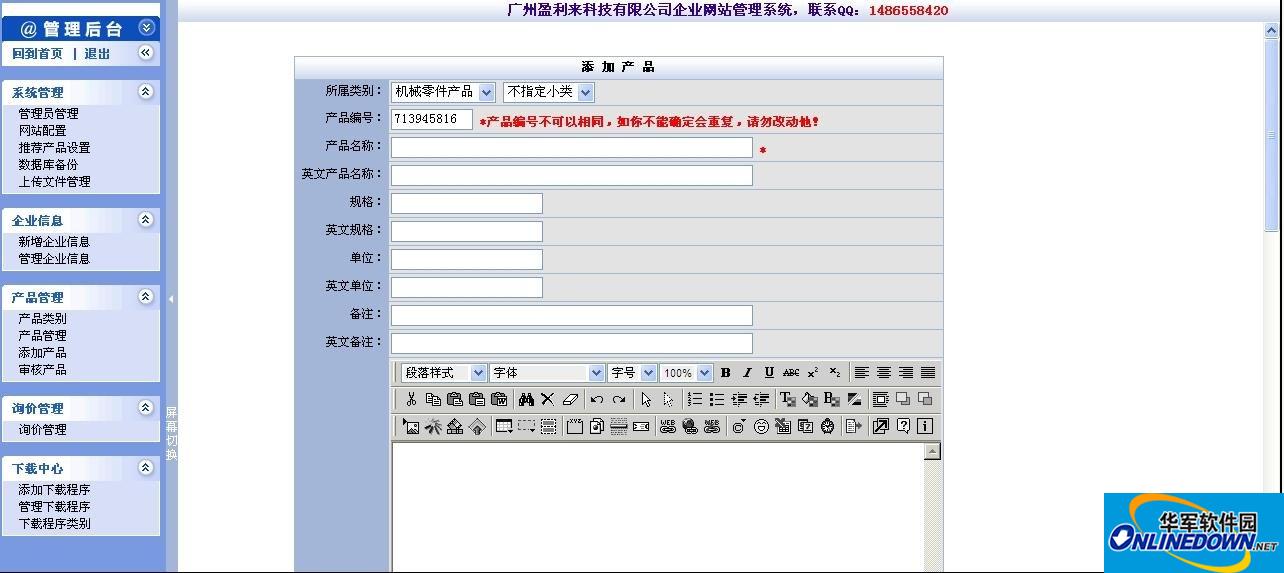Apply ABC strikethrough formatting

pos(791,373)
